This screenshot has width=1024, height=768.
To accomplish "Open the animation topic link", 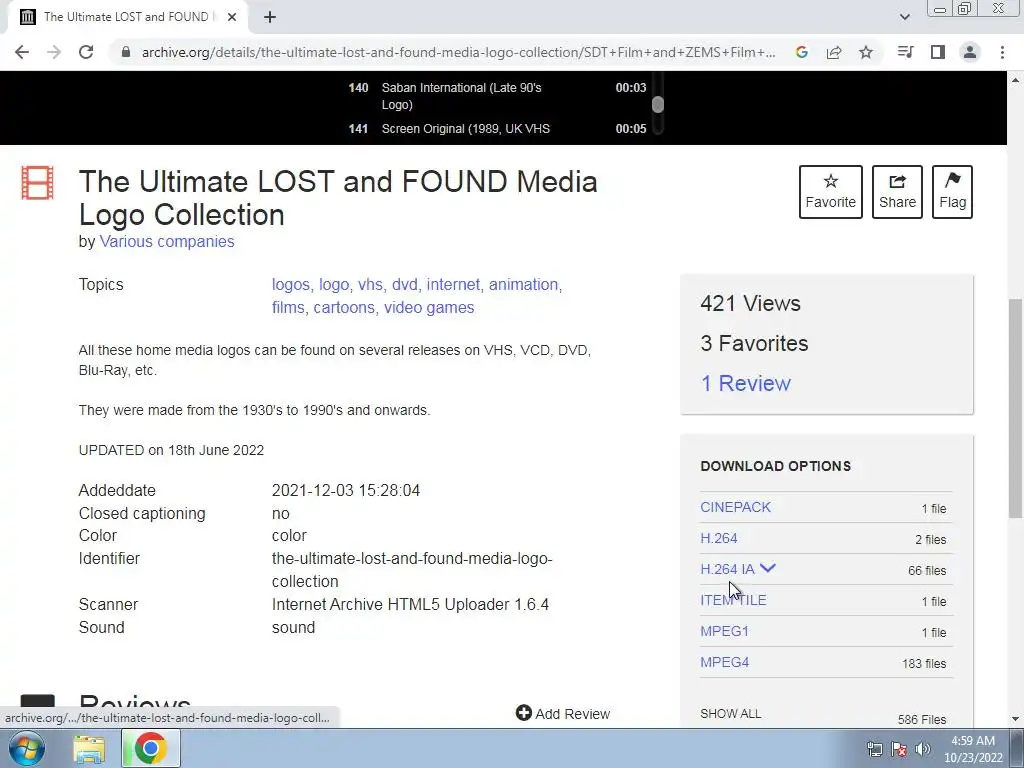I will click(x=524, y=285).
